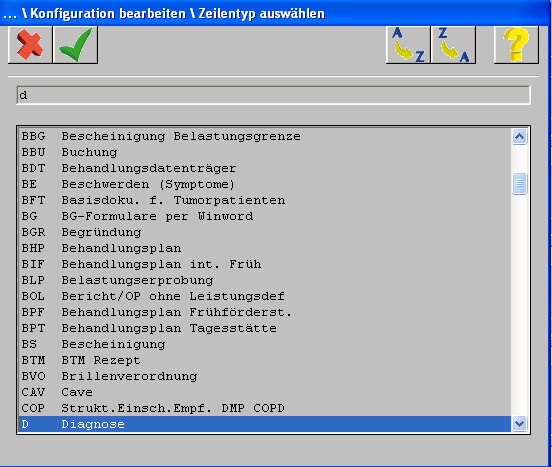Viewport: 552px width, 467px height.
Task: Confirm selection with green checkmark icon
Action: click(x=75, y=45)
